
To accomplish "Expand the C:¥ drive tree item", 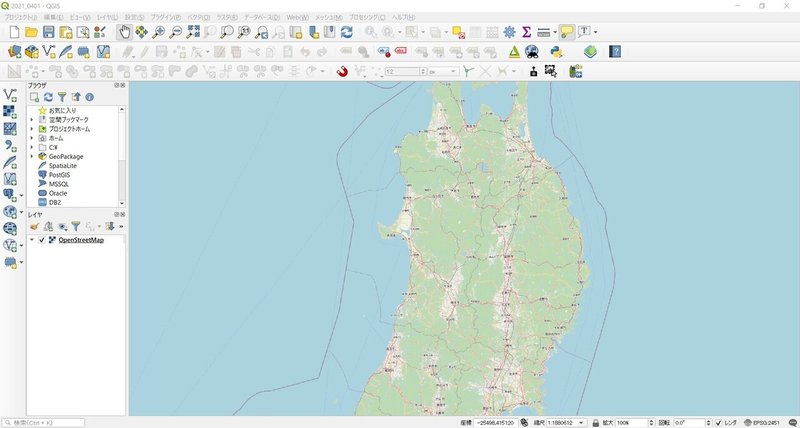I will [32, 147].
